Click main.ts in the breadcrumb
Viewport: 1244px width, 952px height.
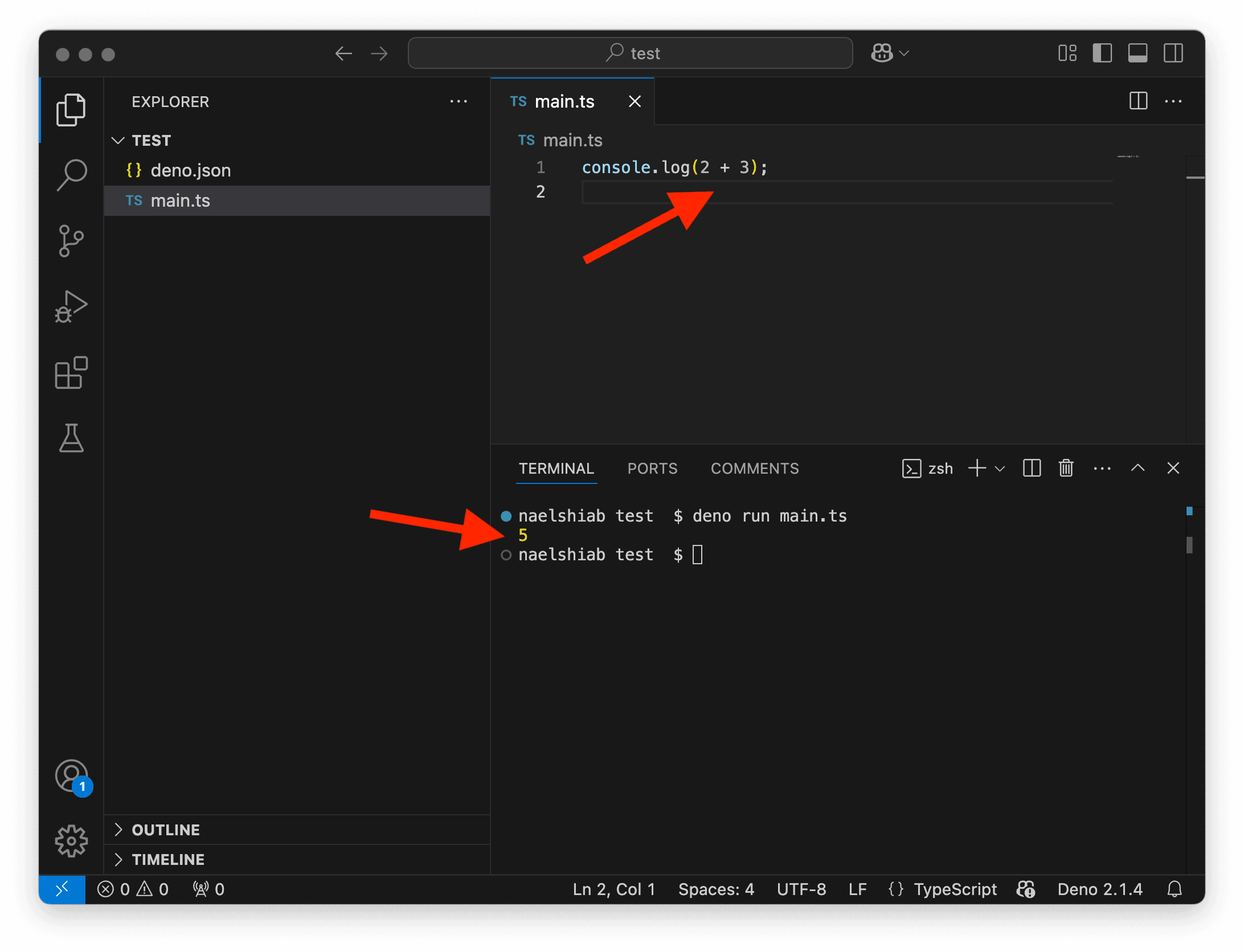pos(572,141)
